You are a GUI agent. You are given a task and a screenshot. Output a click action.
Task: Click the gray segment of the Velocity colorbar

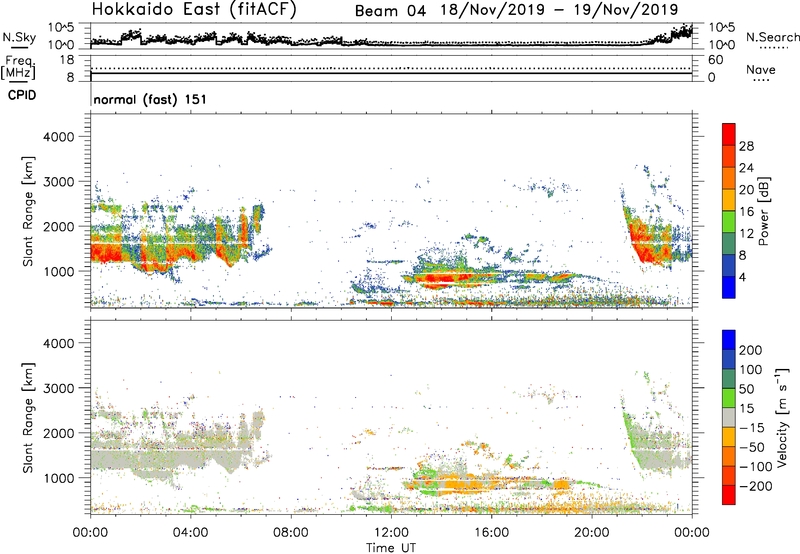[x=729, y=417]
